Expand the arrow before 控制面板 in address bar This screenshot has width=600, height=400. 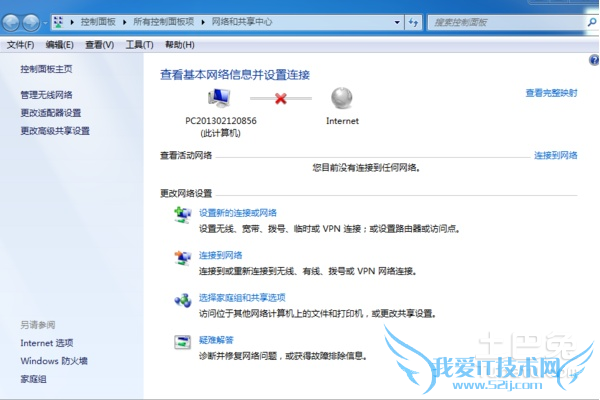[72, 22]
